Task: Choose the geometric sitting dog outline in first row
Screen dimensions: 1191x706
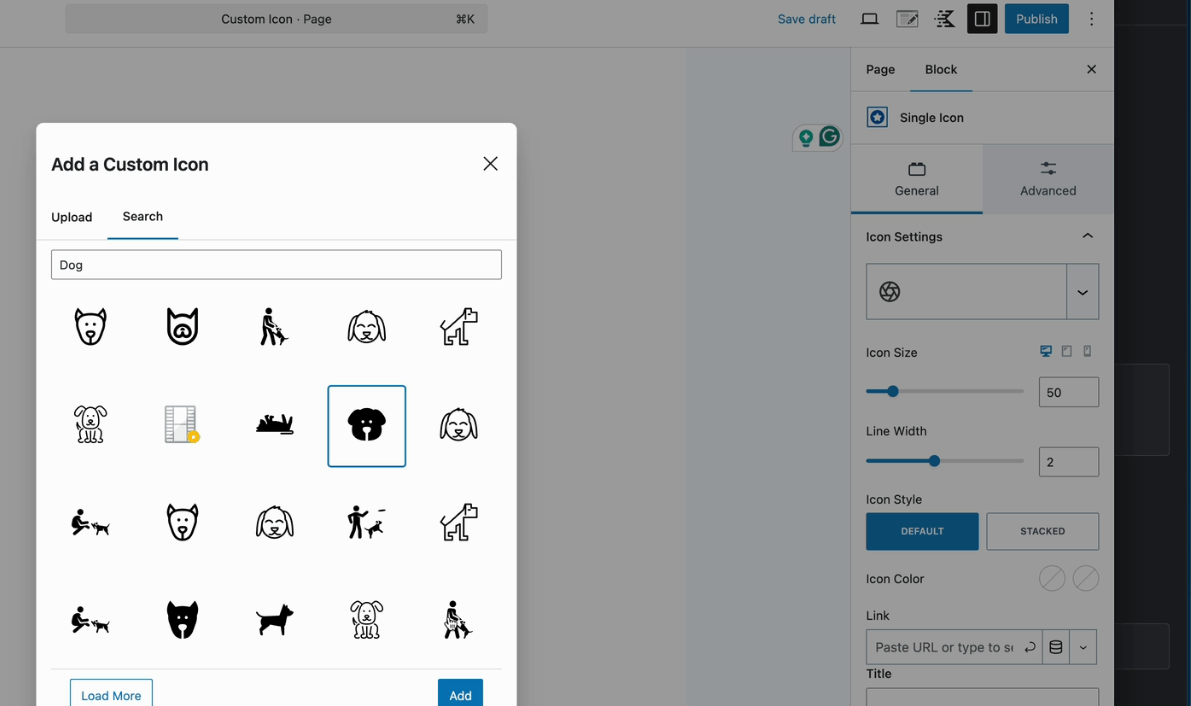Action: pos(459,327)
